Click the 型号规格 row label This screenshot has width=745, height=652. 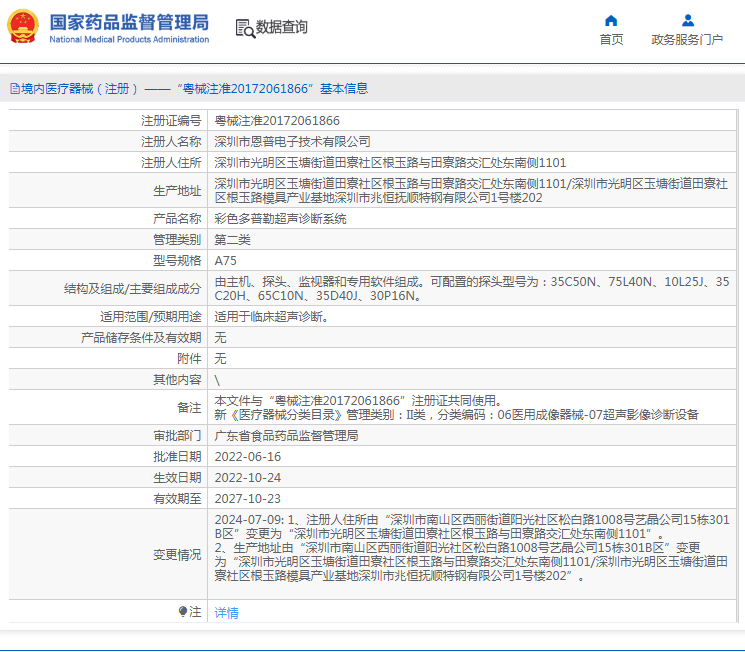coord(177,260)
